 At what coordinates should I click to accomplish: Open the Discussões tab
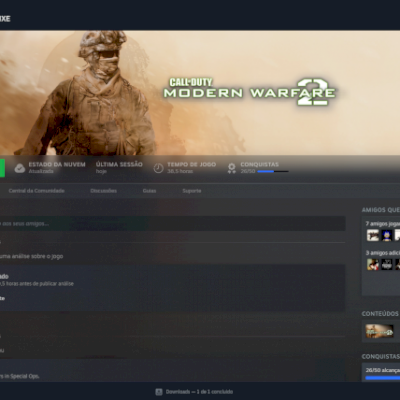104,191
